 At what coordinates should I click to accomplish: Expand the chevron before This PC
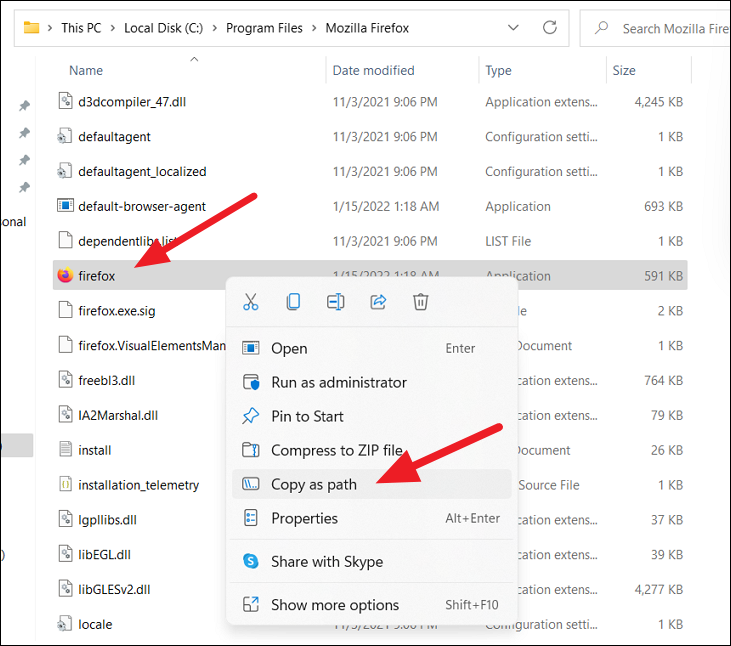(x=50, y=28)
